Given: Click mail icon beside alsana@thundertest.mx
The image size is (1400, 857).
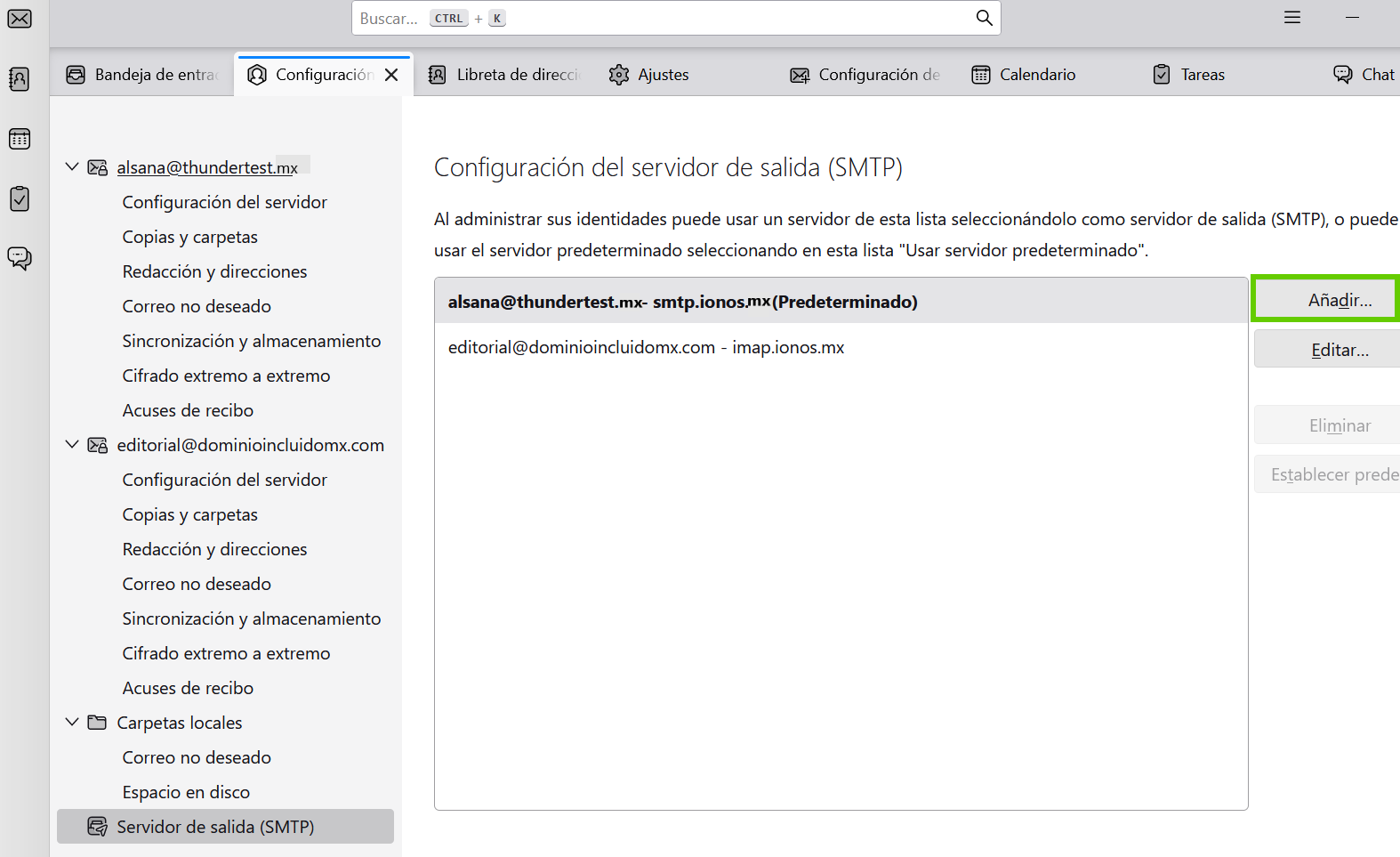Looking at the screenshot, I should (x=98, y=167).
